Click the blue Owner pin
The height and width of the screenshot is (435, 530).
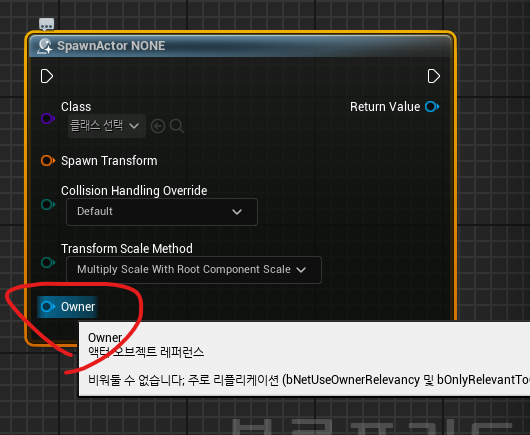click(48, 307)
